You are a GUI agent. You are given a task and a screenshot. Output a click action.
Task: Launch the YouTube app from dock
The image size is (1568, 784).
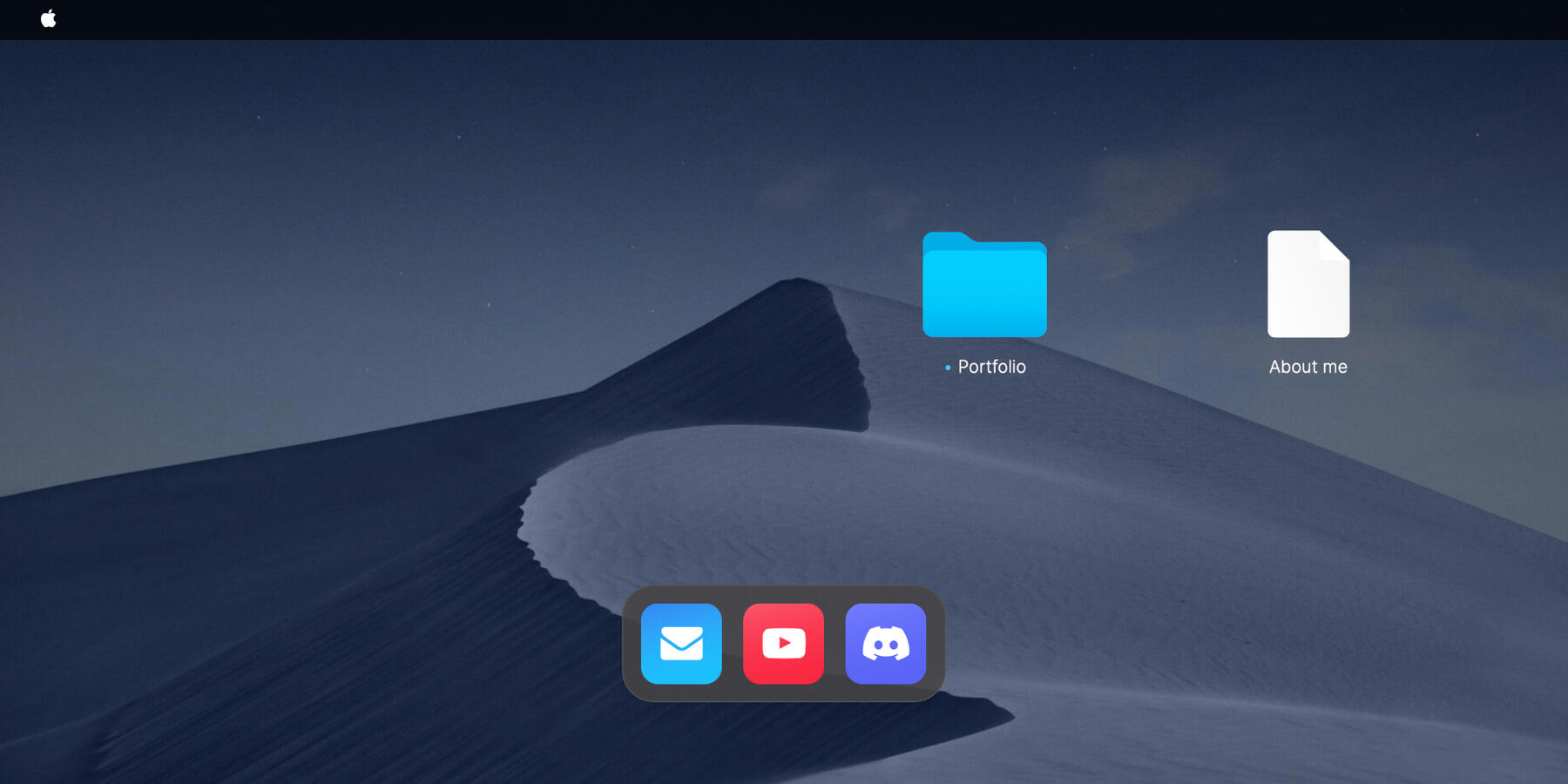(783, 644)
